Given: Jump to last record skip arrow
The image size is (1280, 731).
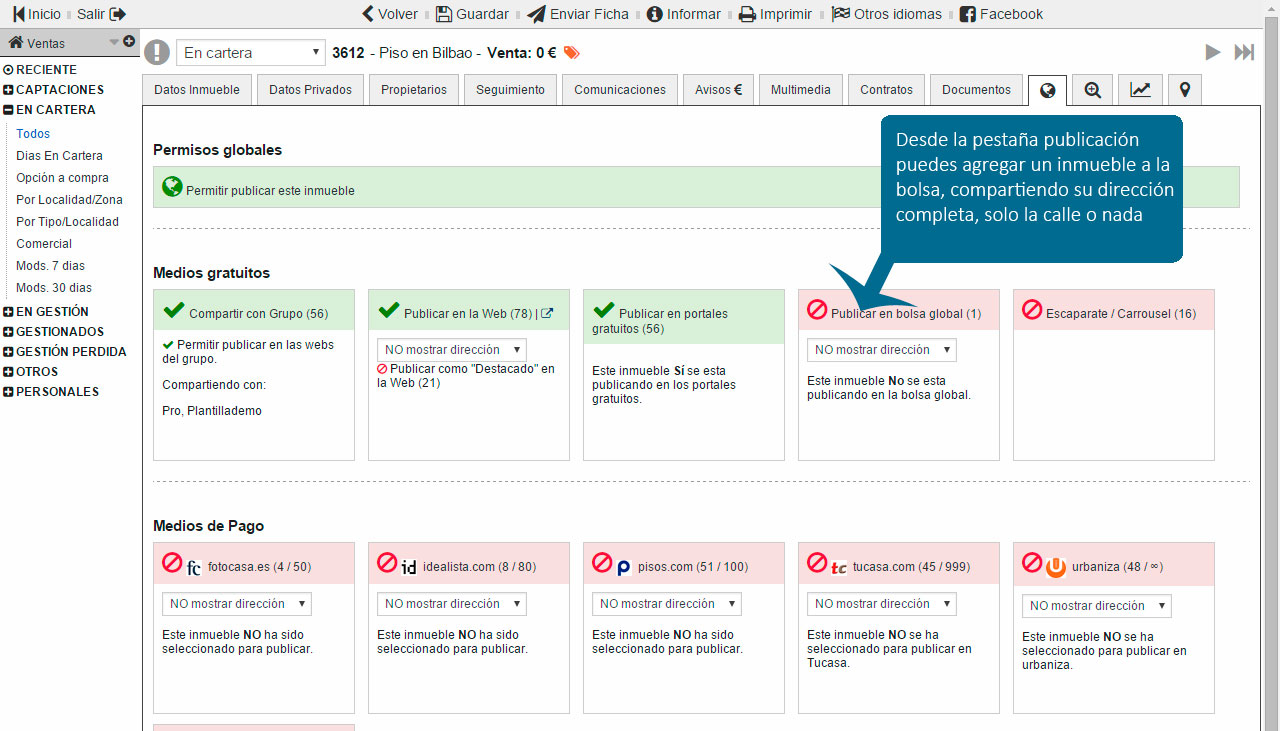Looking at the screenshot, I should pyautogui.click(x=1244, y=52).
